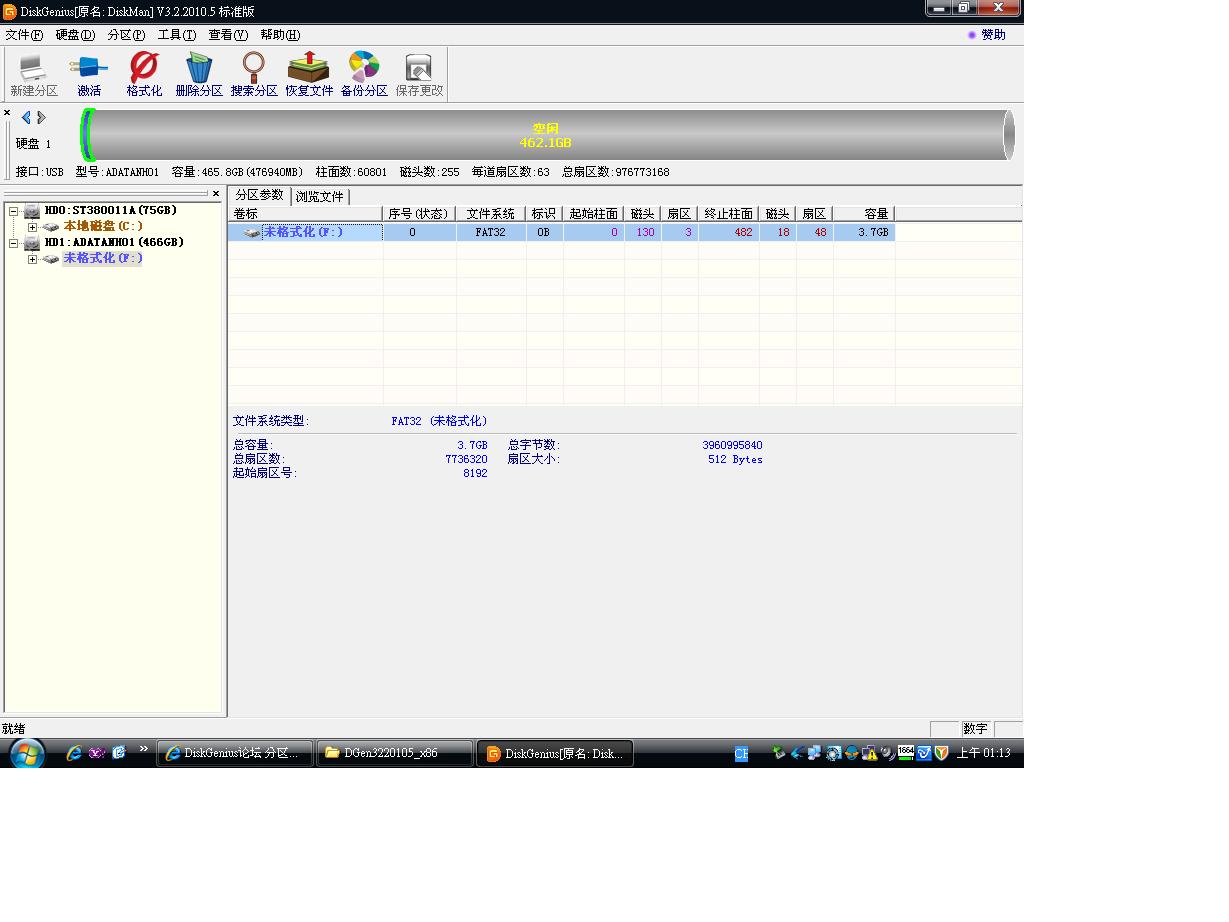The width and height of the screenshot is (1229, 922).
Task: Click the clock showing 上午 01:13
Action: tap(983, 753)
